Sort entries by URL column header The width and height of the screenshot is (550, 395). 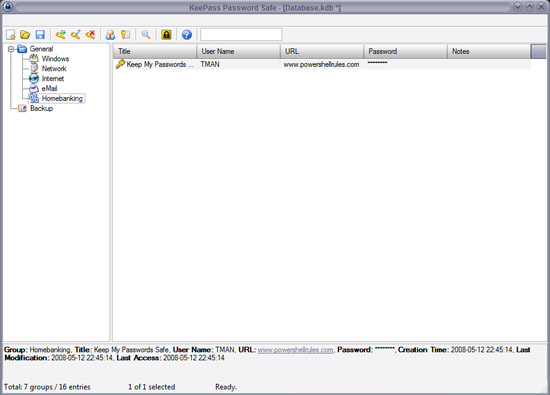[x=322, y=51]
